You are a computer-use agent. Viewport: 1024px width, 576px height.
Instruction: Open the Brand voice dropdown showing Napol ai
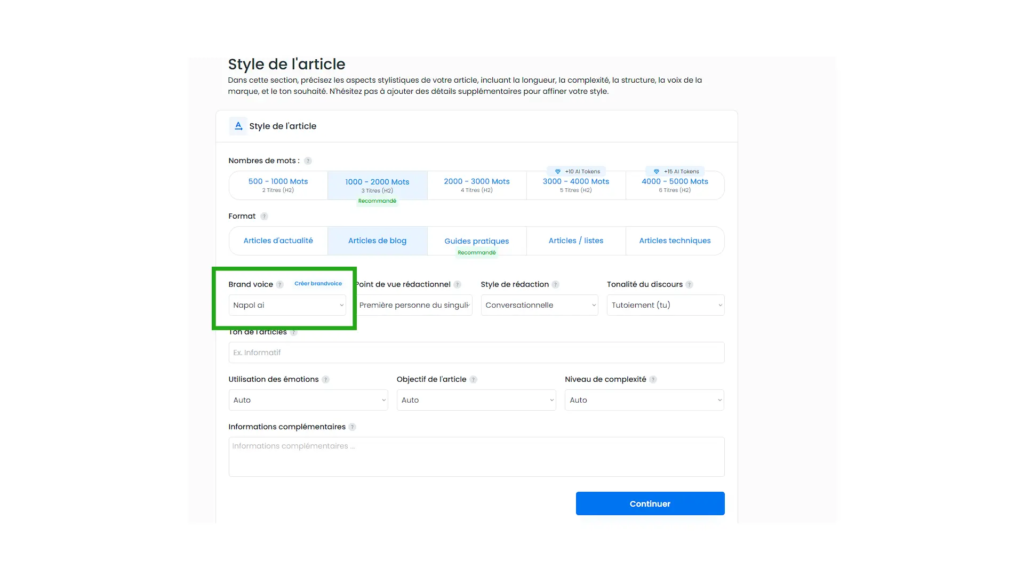point(287,305)
